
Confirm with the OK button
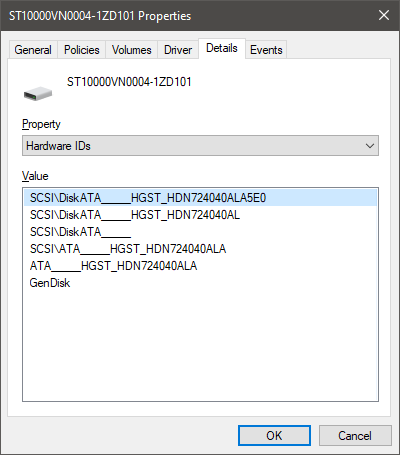(x=274, y=435)
